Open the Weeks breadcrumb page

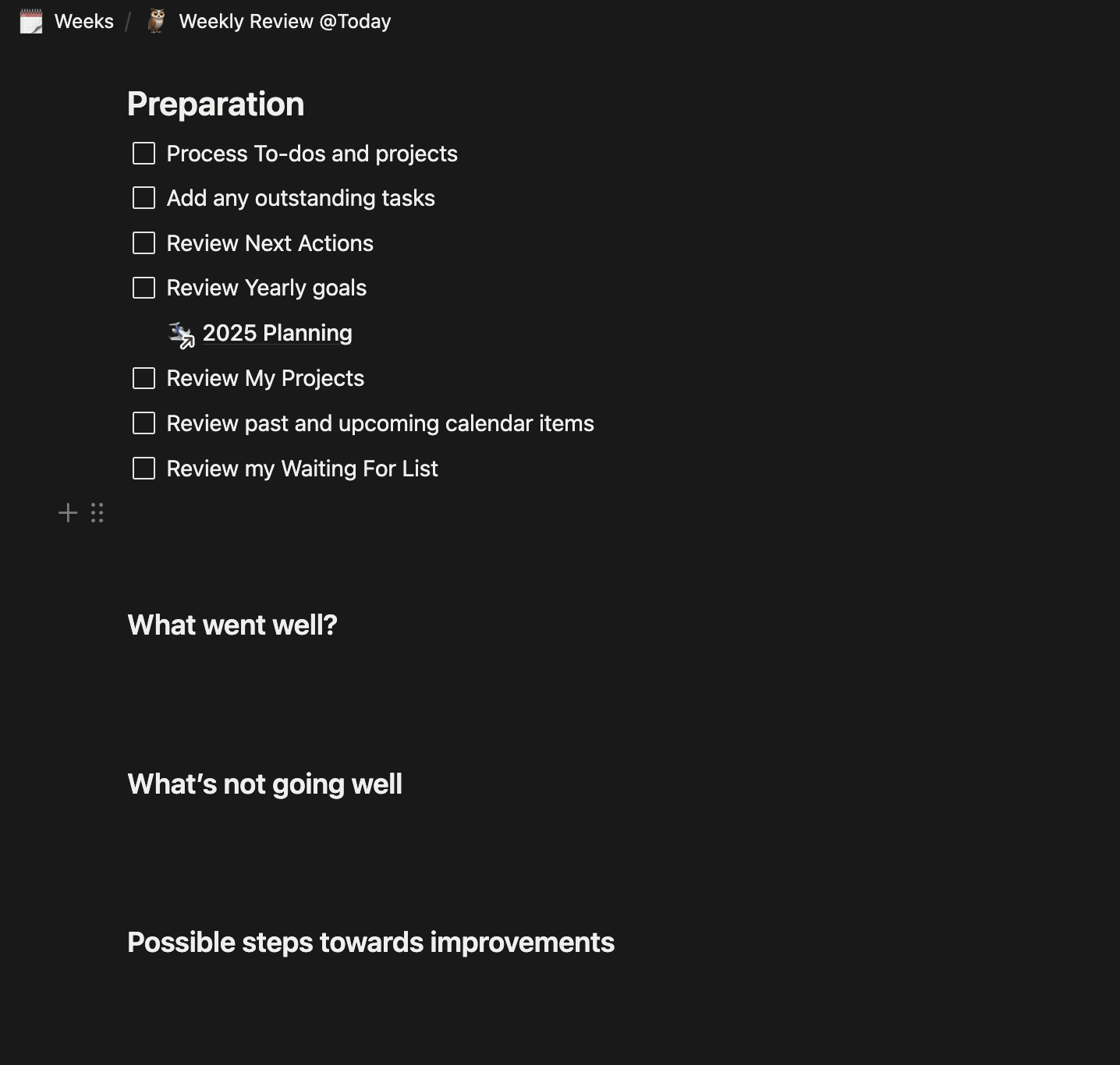point(83,21)
